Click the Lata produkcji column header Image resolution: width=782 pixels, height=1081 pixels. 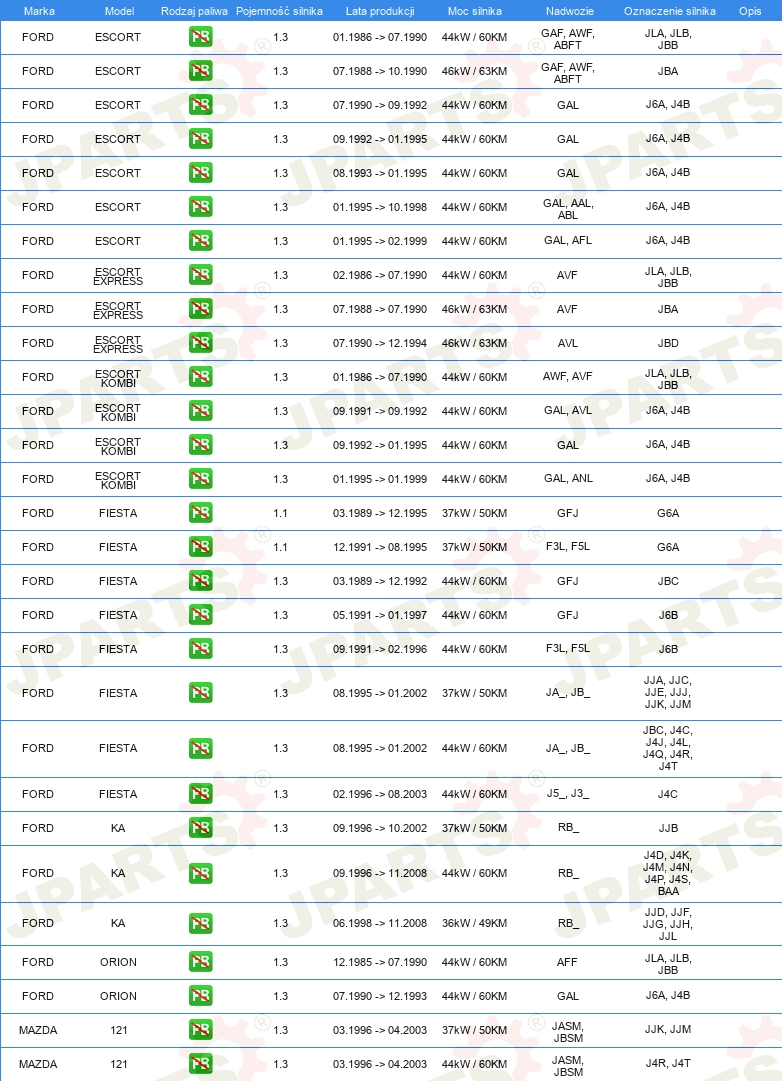(x=380, y=11)
